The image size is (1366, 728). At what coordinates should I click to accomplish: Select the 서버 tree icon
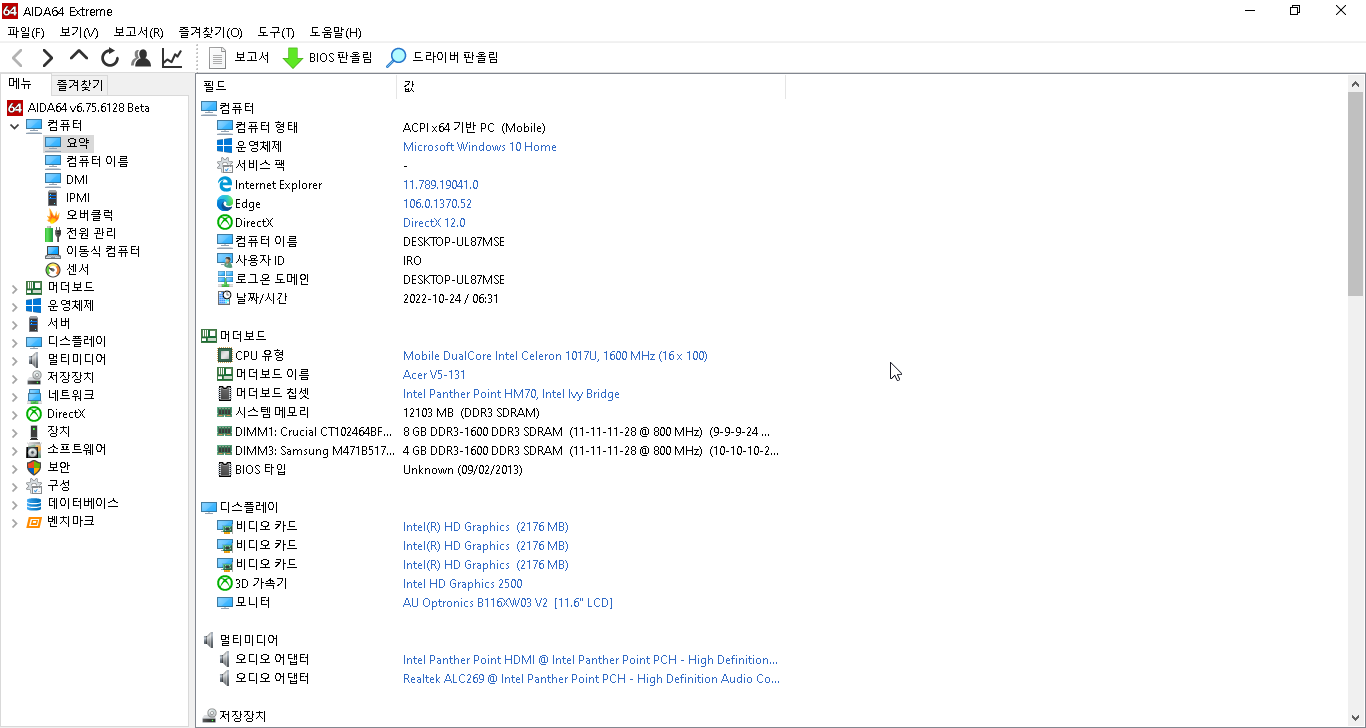(x=34, y=323)
